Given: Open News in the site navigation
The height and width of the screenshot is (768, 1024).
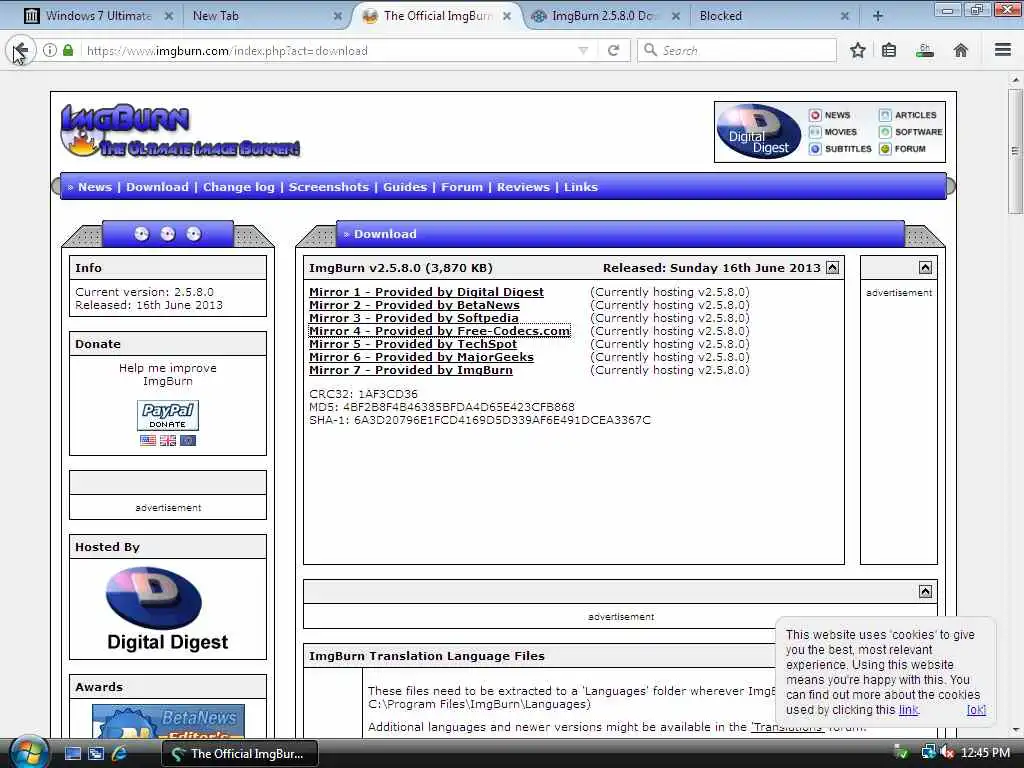Looking at the screenshot, I should tap(95, 187).
